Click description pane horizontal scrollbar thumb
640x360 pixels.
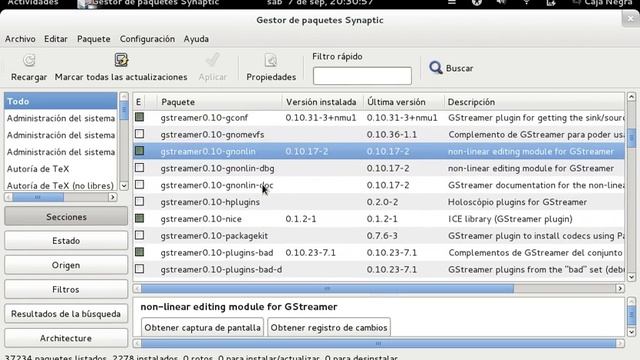[378, 343]
